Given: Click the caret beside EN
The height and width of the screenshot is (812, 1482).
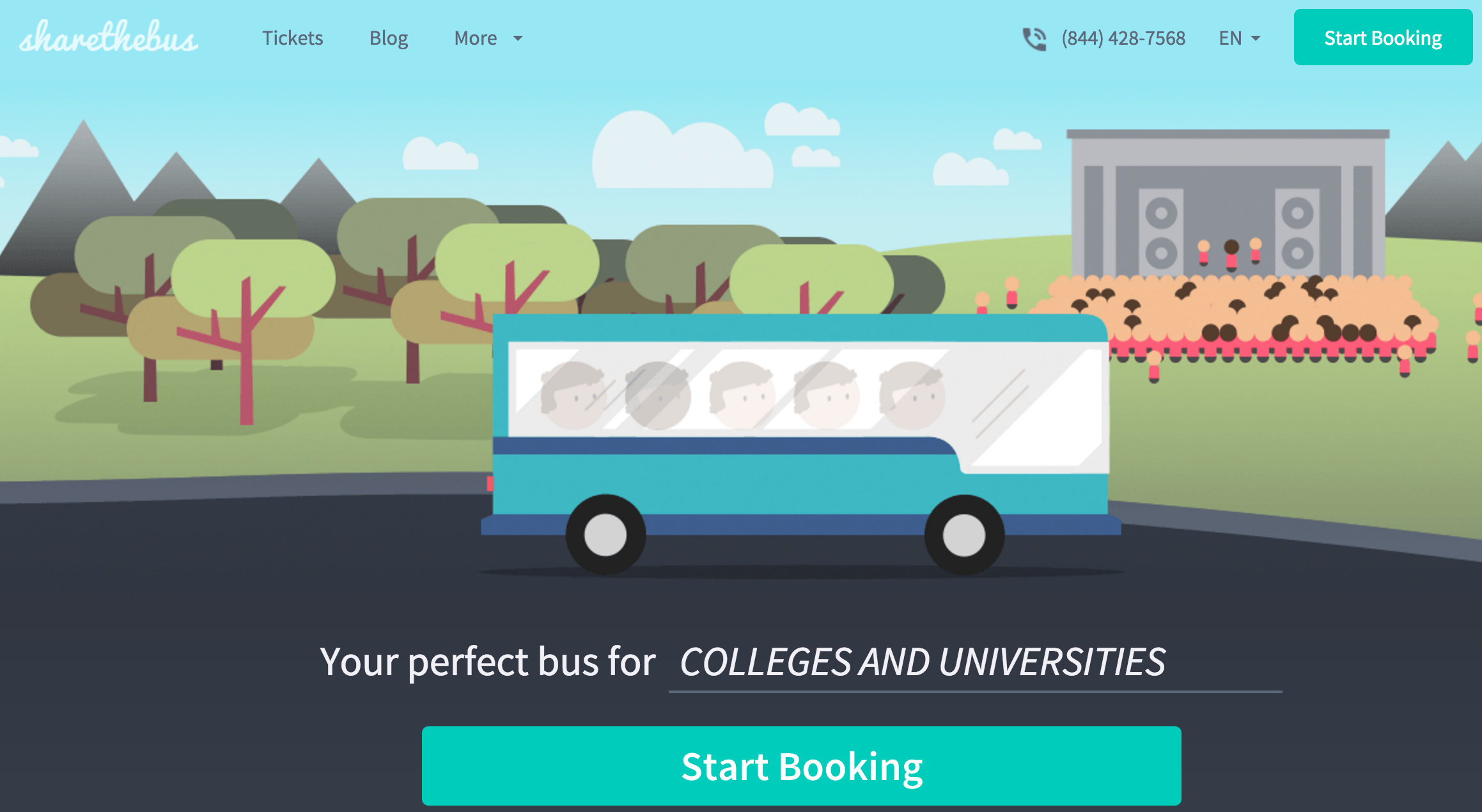Looking at the screenshot, I should [1256, 39].
